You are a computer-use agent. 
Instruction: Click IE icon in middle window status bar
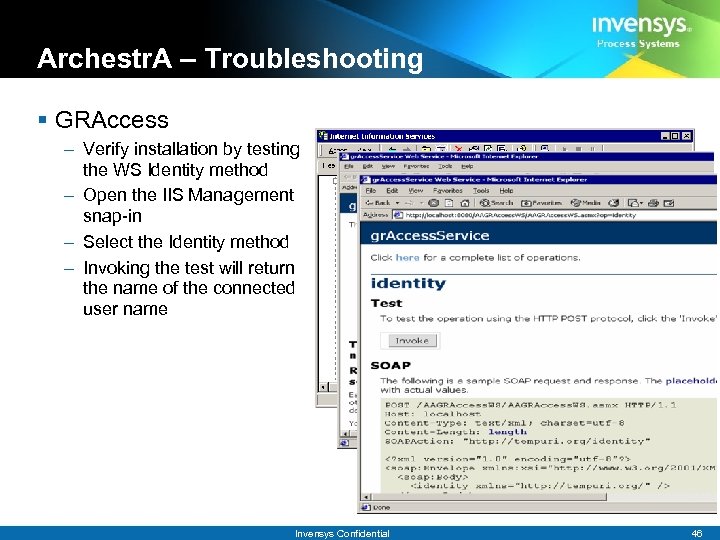point(344,443)
